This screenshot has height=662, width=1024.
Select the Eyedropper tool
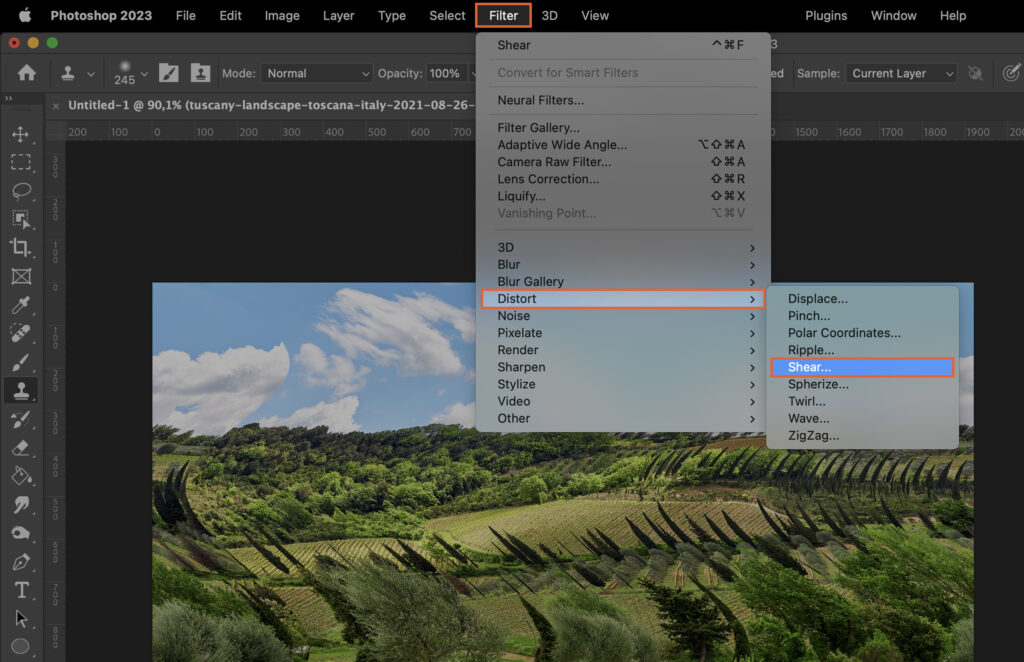click(22, 305)
